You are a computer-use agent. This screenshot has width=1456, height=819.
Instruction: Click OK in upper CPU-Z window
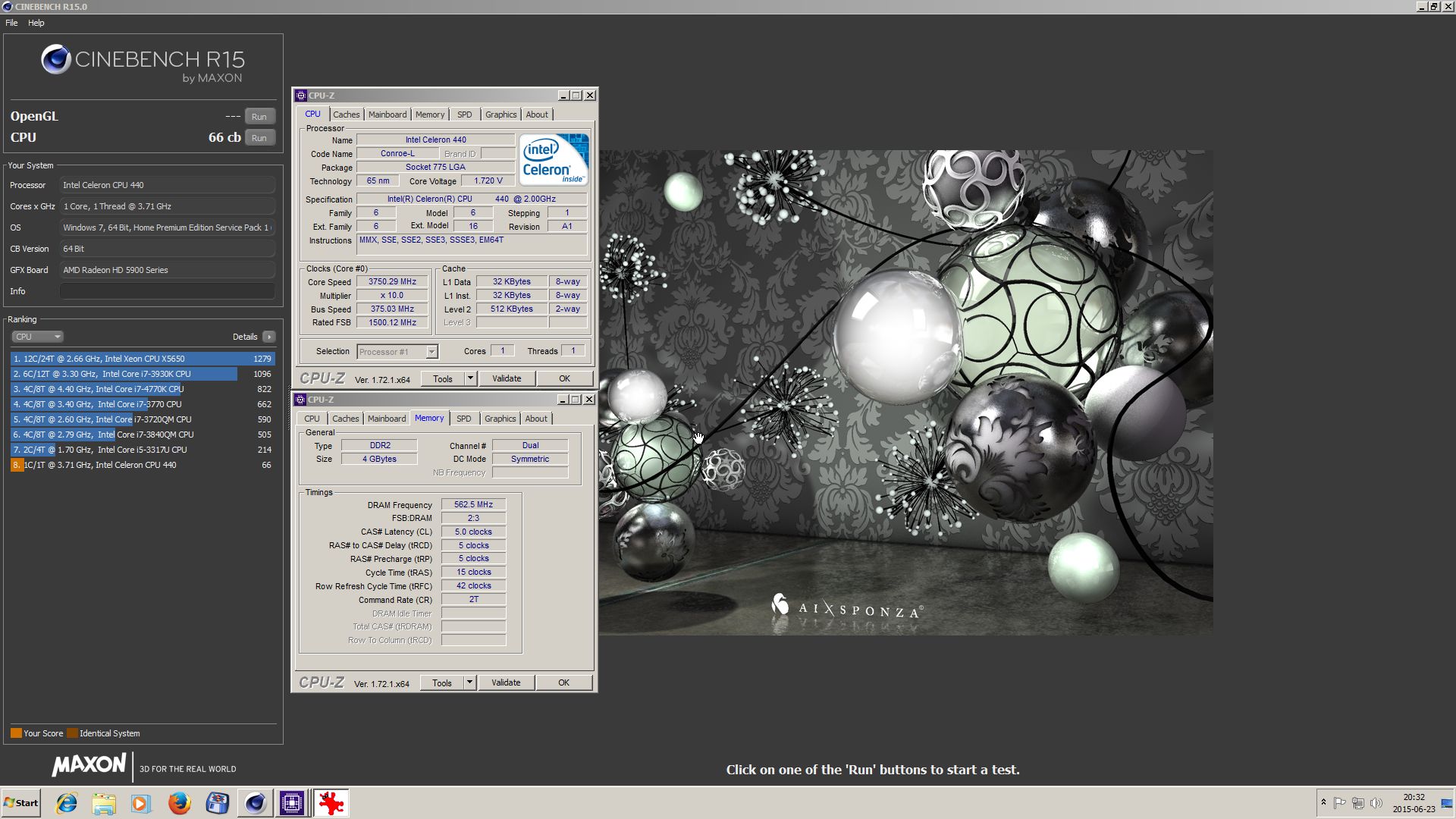pyautogui.click(x=564, y=378)
